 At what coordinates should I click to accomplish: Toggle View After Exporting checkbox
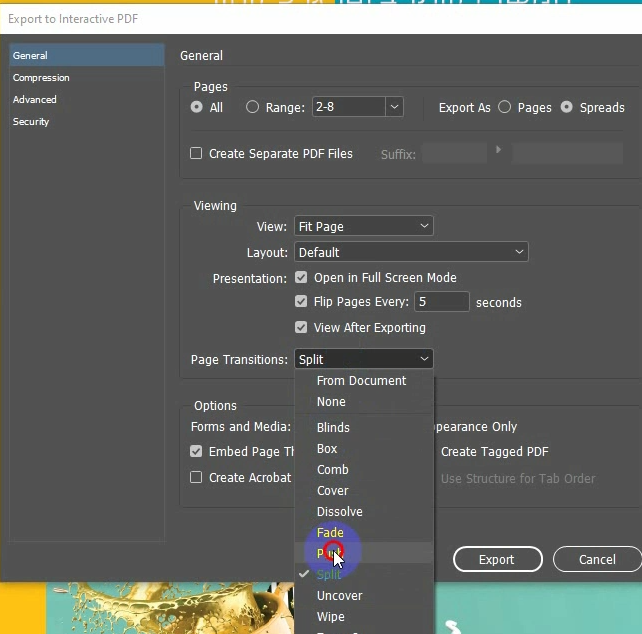301,327
